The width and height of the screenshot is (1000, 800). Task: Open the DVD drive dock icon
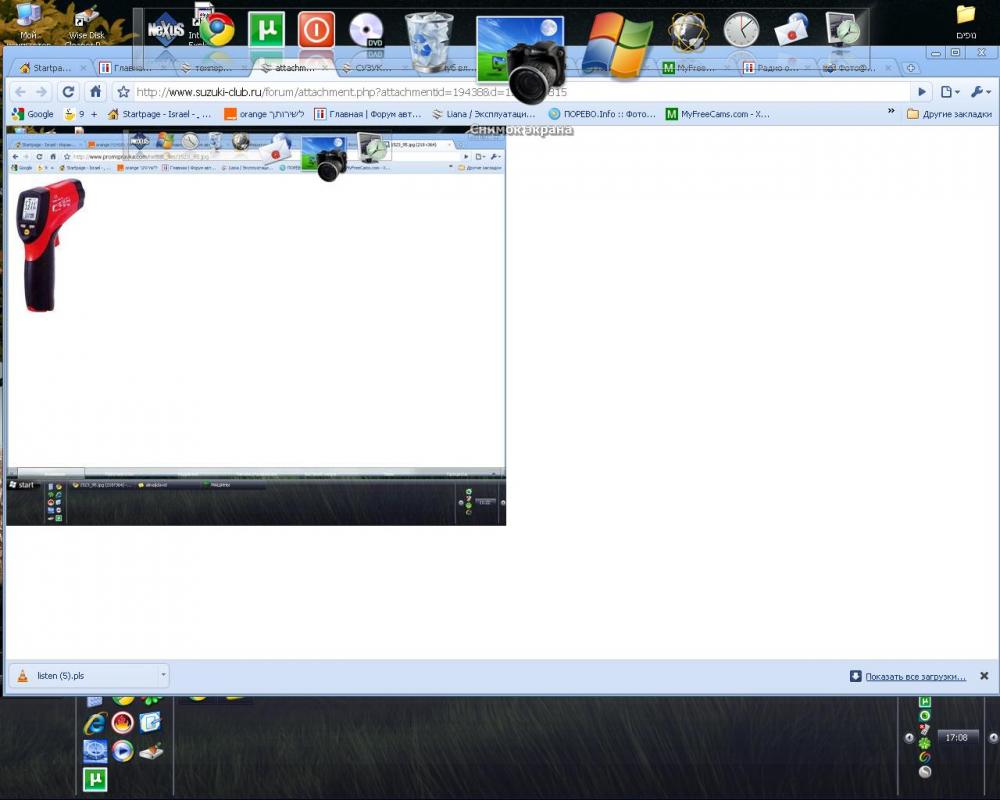[x=367, y=31]
